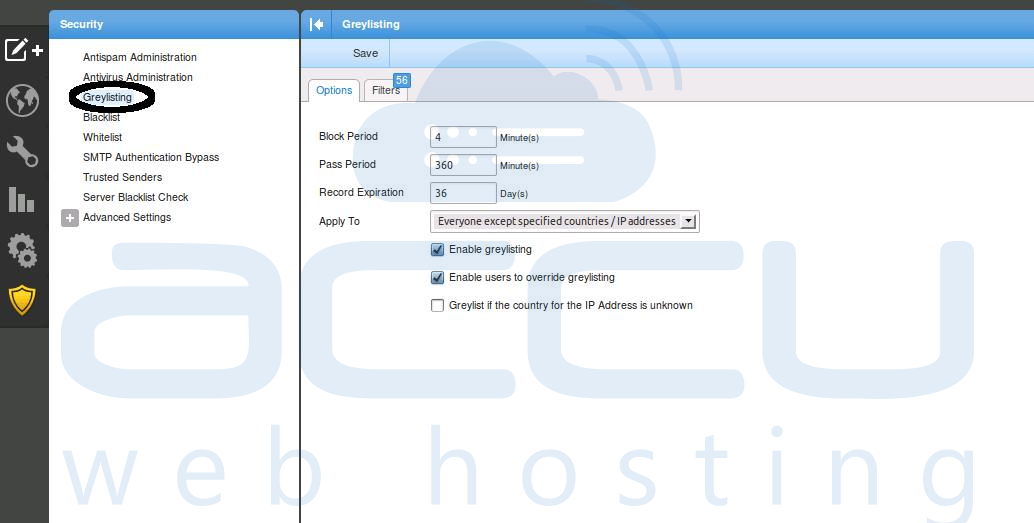Expand the Advanced Settings tree node
This screenshot has width=1034, height=523.
pyautogui.click(x=70, y=218)
